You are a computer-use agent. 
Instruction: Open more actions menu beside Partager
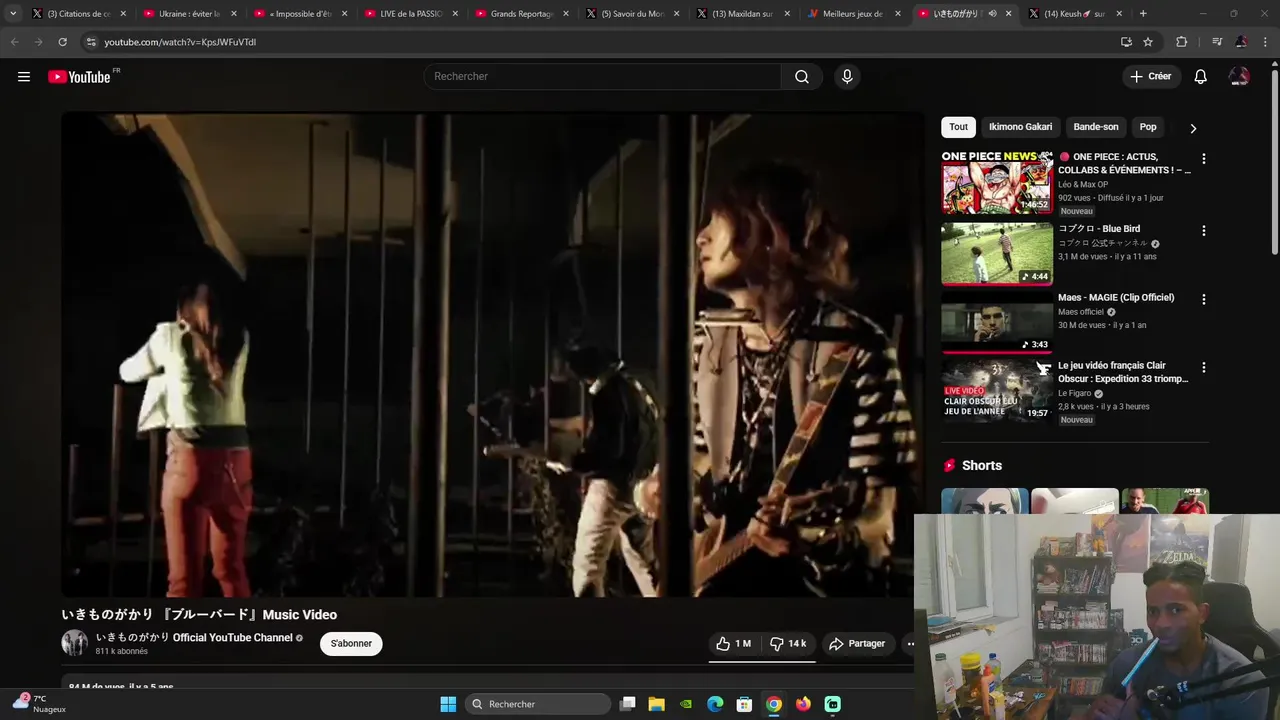910,644
